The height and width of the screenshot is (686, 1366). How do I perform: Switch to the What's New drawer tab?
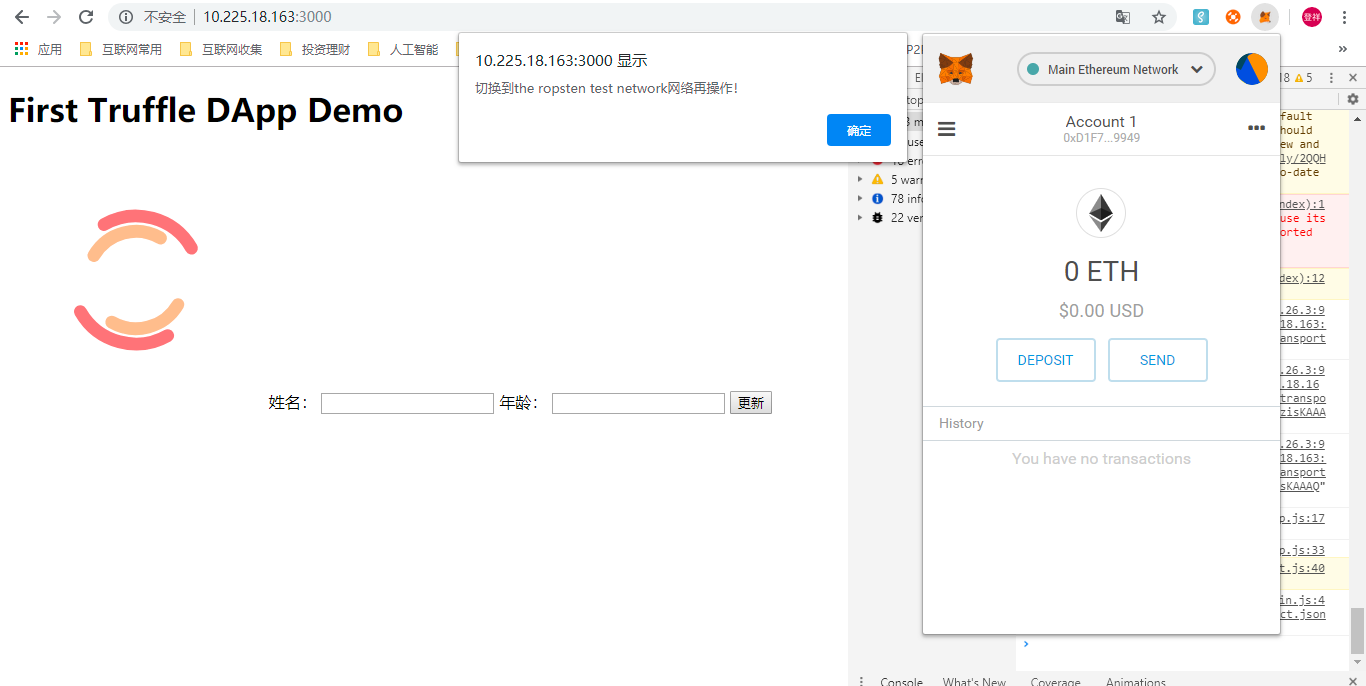click(x=974, y=681)
